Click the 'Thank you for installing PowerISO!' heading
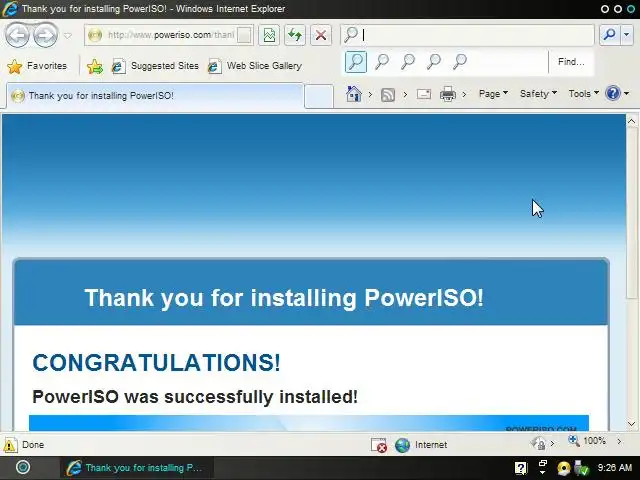Image resolution: width=640 pixels, height=480 pixels. pos(284,298)
